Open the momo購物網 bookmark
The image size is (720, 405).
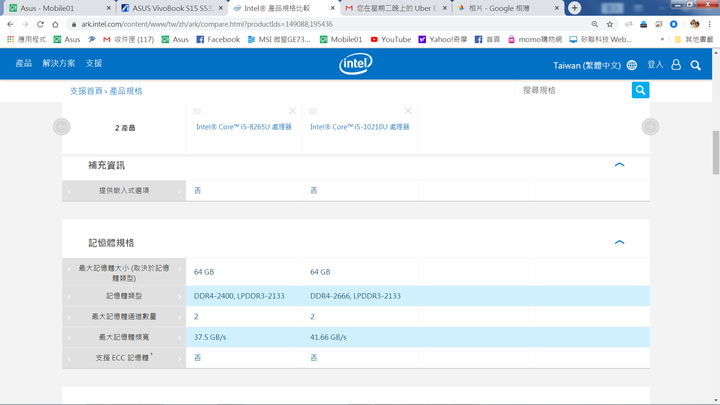[535, 39]
